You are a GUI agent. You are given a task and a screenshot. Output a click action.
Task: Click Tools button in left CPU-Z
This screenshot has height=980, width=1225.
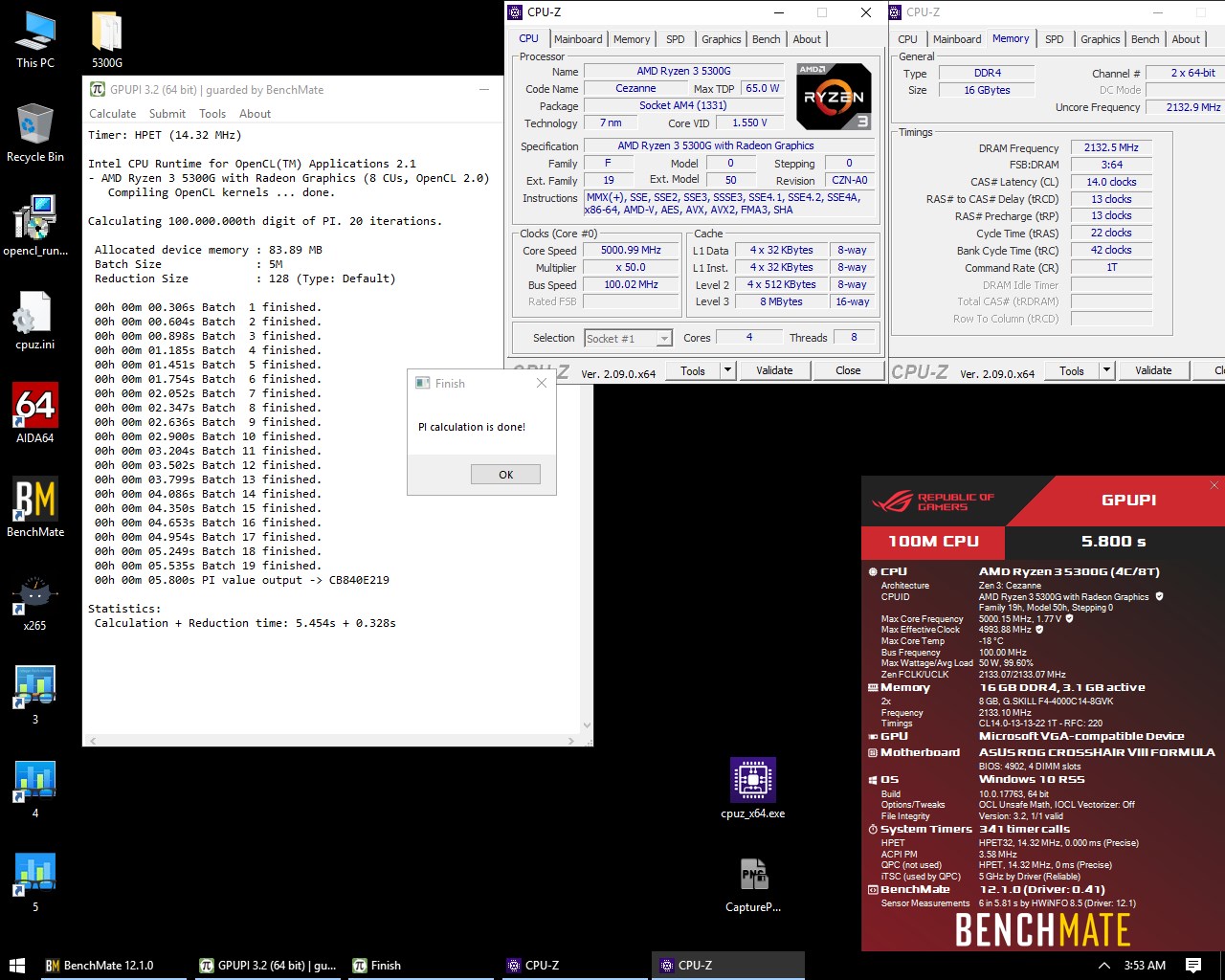tap(693, 370)
